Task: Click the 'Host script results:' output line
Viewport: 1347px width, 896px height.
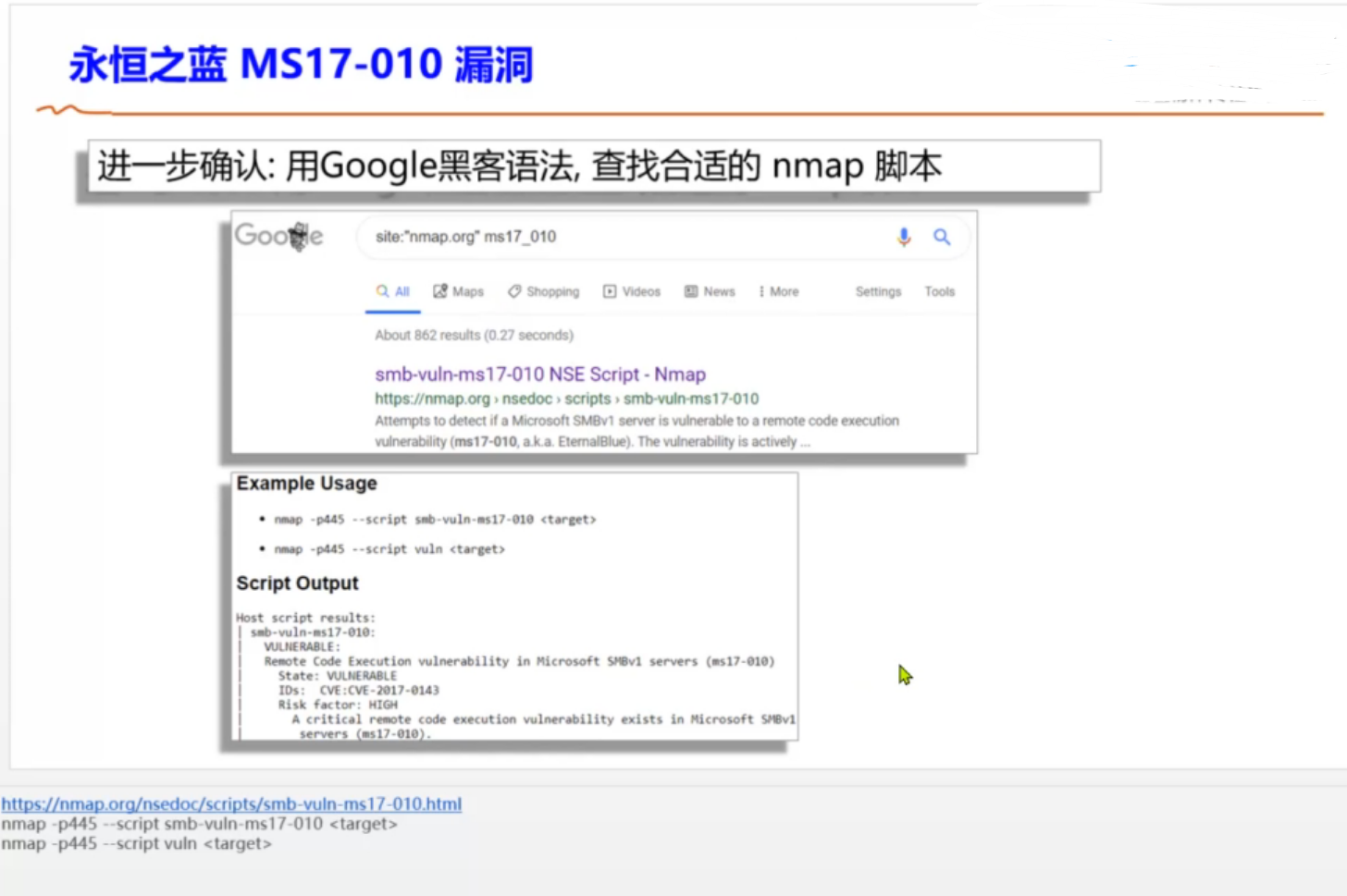Action: click(x=305, y=618)
